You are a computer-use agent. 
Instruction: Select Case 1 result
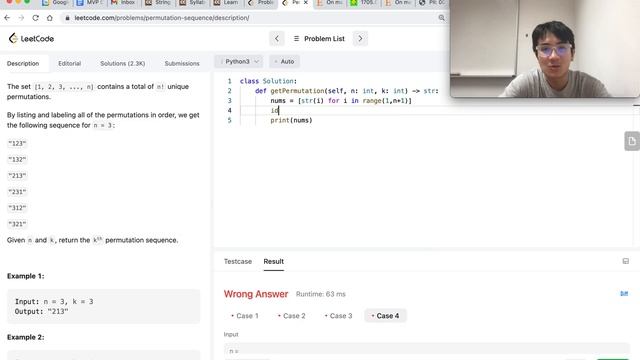pyautogui.click(x=244, y=316)
